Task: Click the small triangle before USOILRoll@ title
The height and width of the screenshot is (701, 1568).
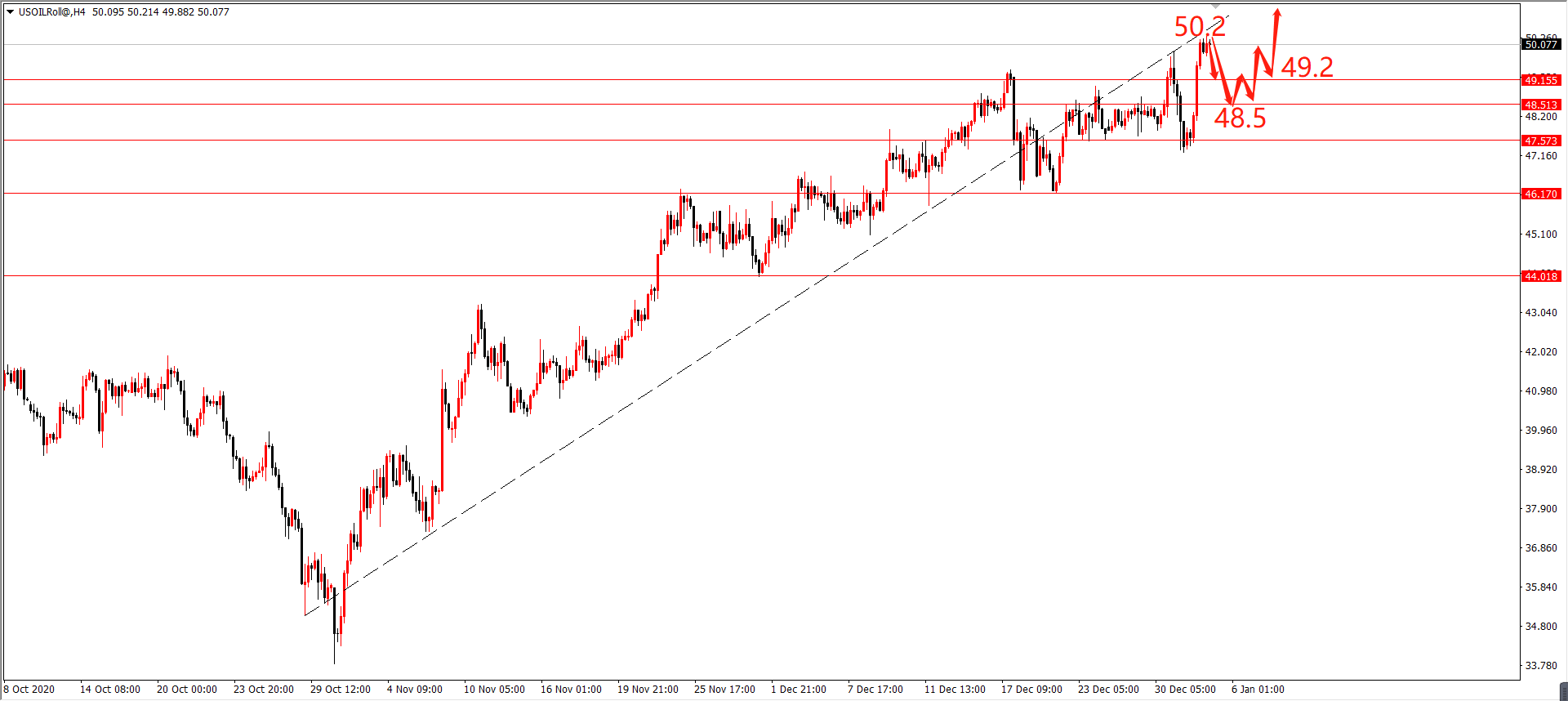Action: tap(11, 12)
